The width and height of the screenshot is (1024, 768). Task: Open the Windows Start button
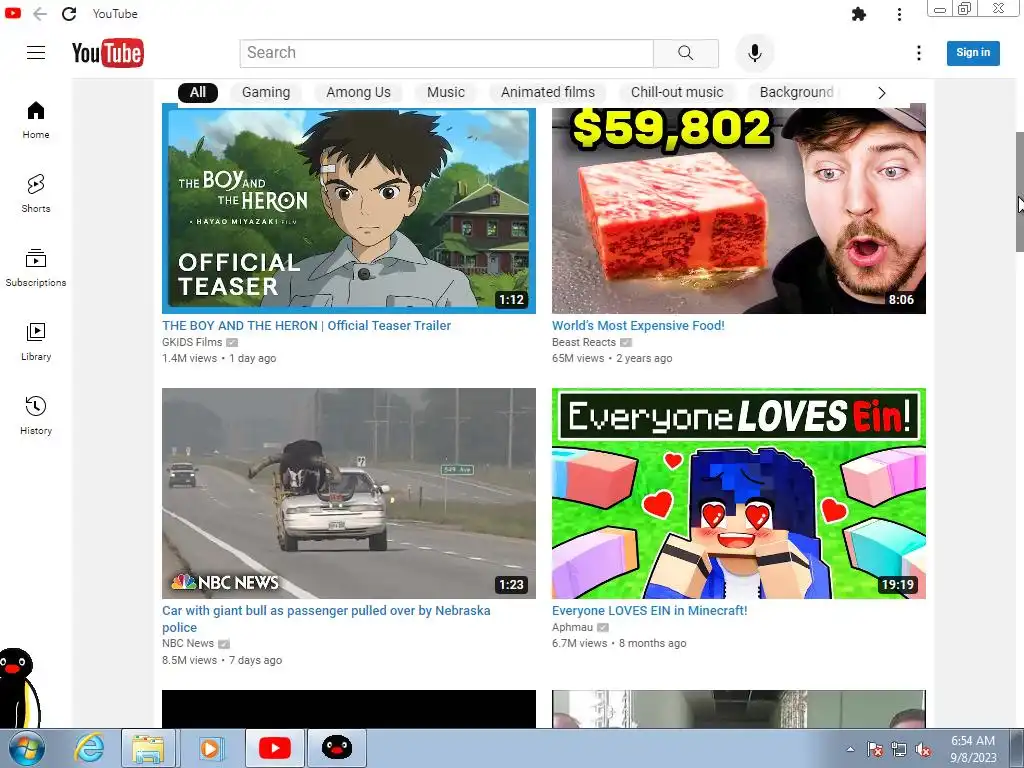pyautogui.click(x=26, y=748)
